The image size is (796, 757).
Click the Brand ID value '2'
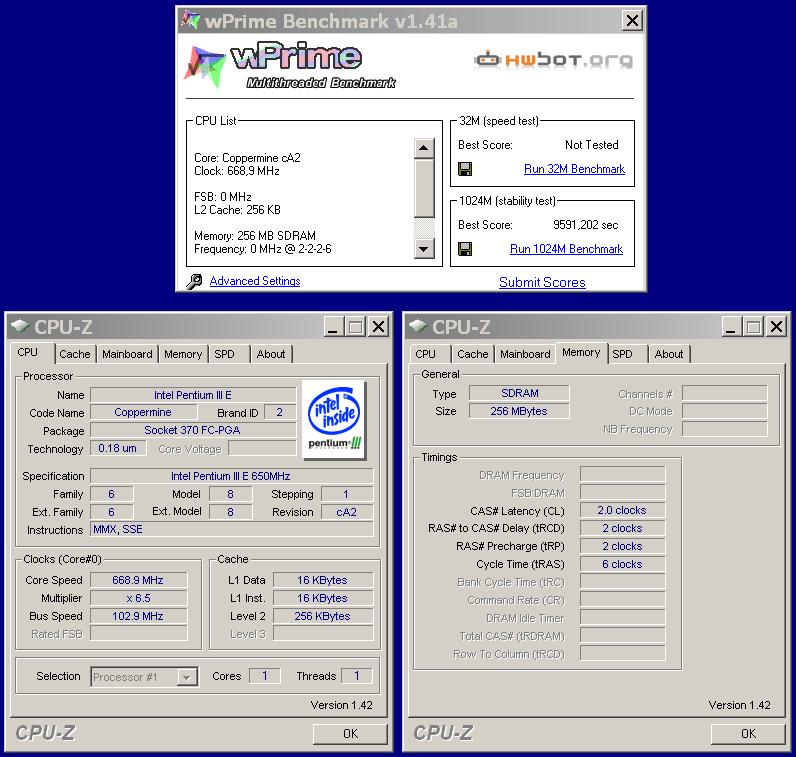280,412
